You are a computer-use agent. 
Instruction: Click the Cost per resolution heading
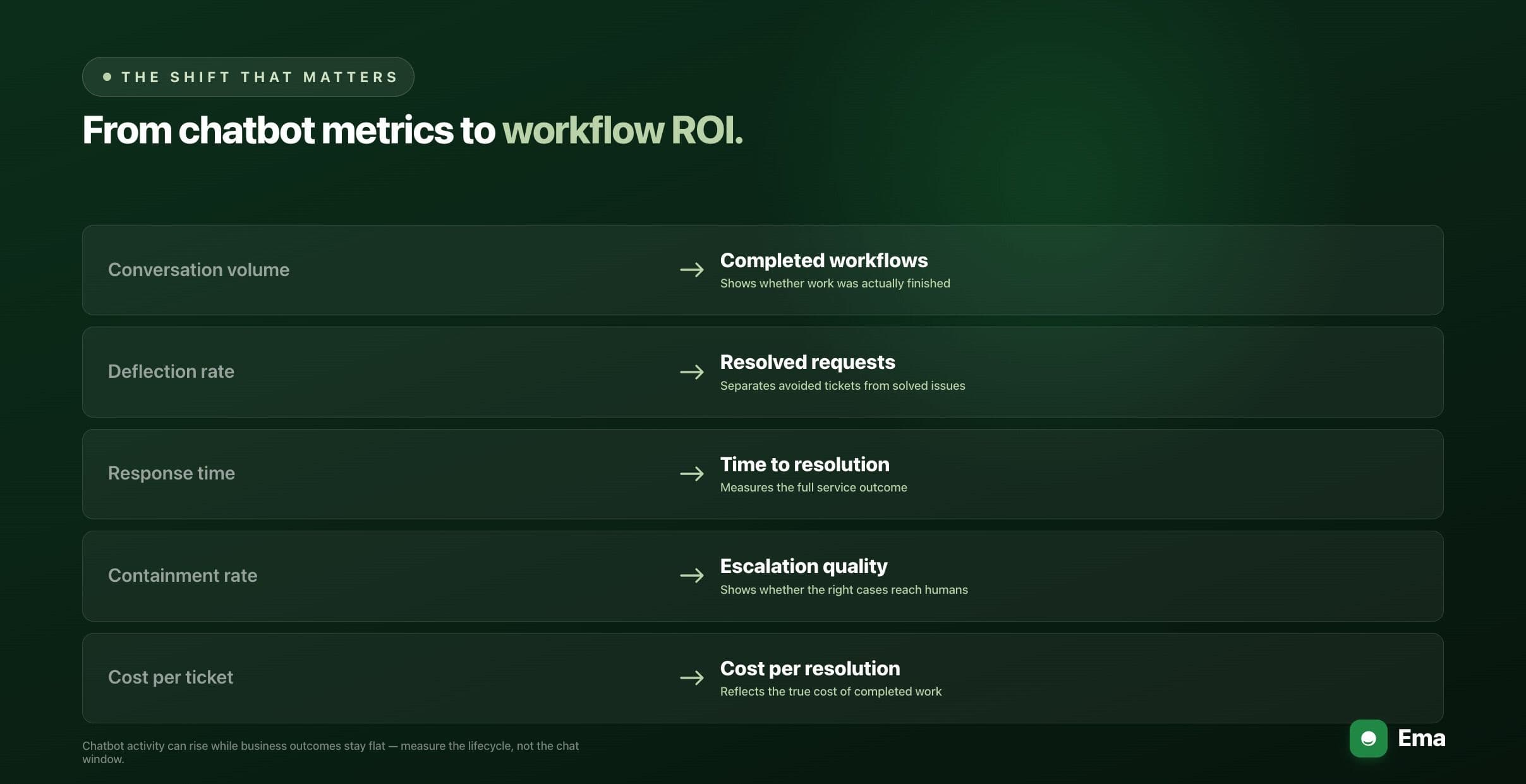pos(810,668)
